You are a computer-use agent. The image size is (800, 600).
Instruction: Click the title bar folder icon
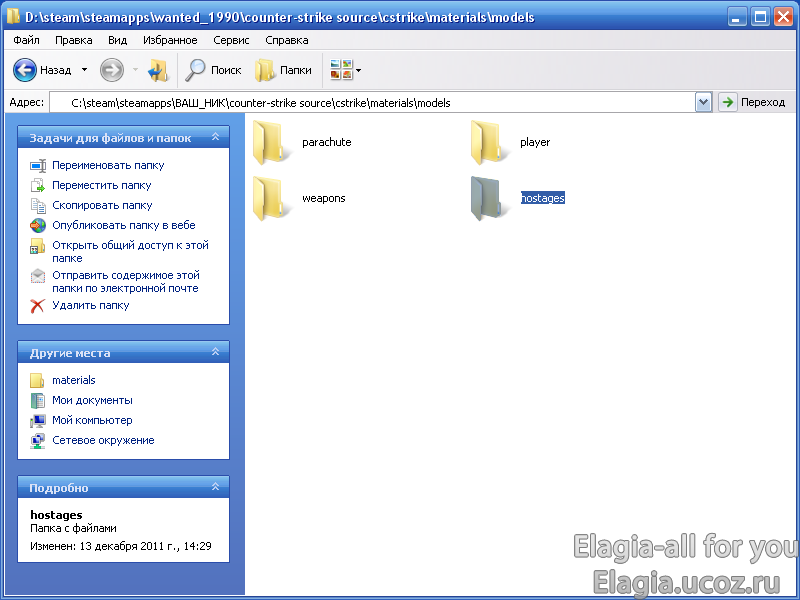click(14, 17)
